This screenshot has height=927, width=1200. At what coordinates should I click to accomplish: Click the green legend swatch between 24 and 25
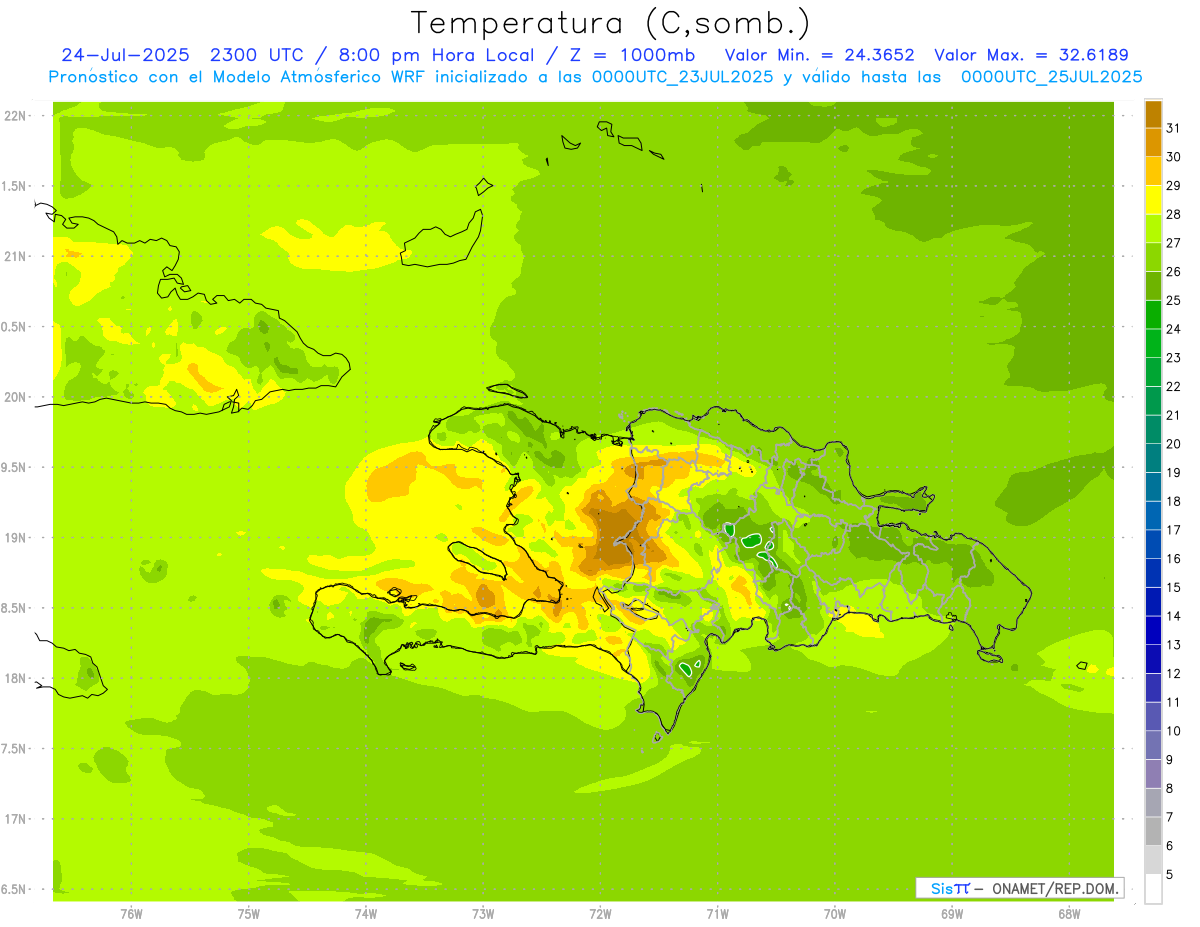[x=1153, y=314]
